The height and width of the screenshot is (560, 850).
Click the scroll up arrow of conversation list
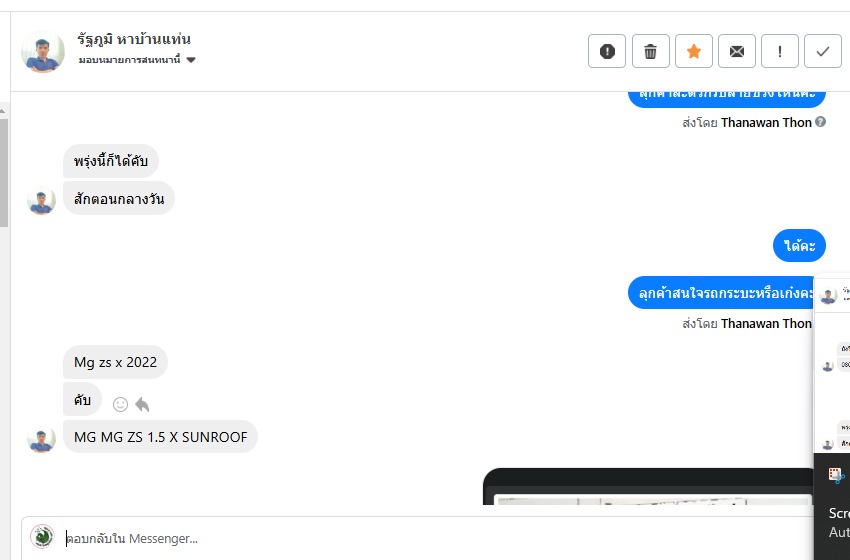tap(3, 111)
